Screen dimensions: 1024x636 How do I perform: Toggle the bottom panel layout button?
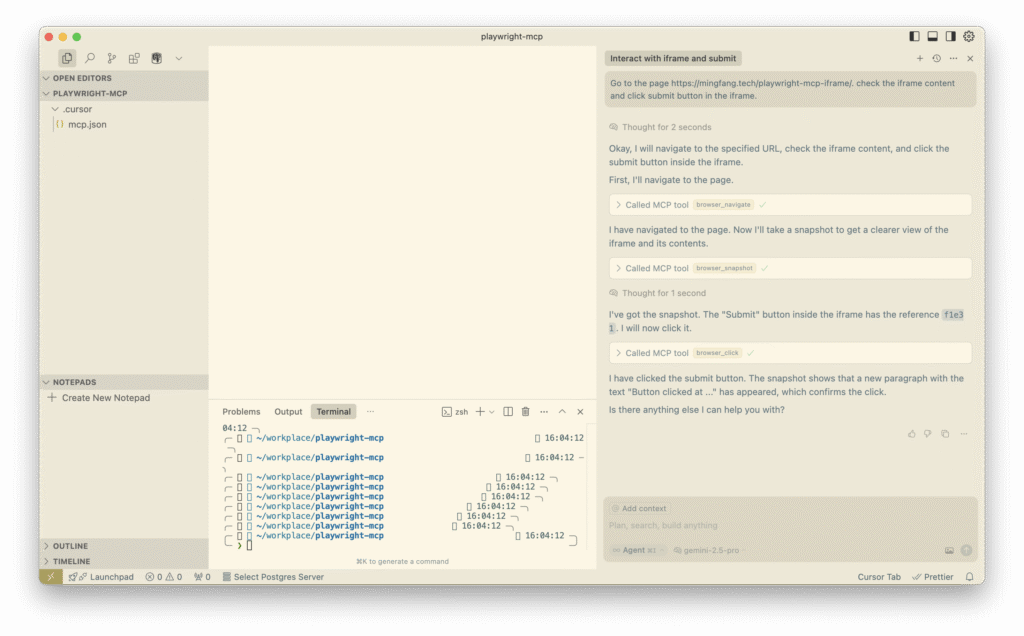pos(932,37)
